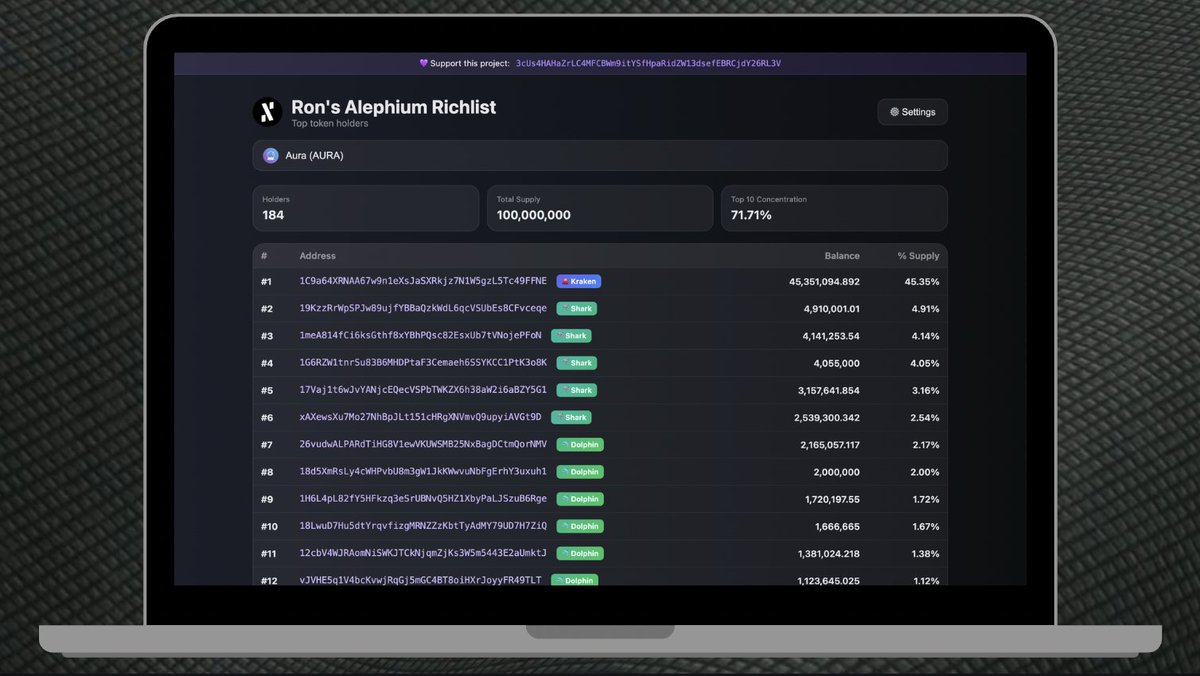Viewport: 1200px width, 676px height.
Task: Select balance 1,381,024.218
Action: pos(829,553)
